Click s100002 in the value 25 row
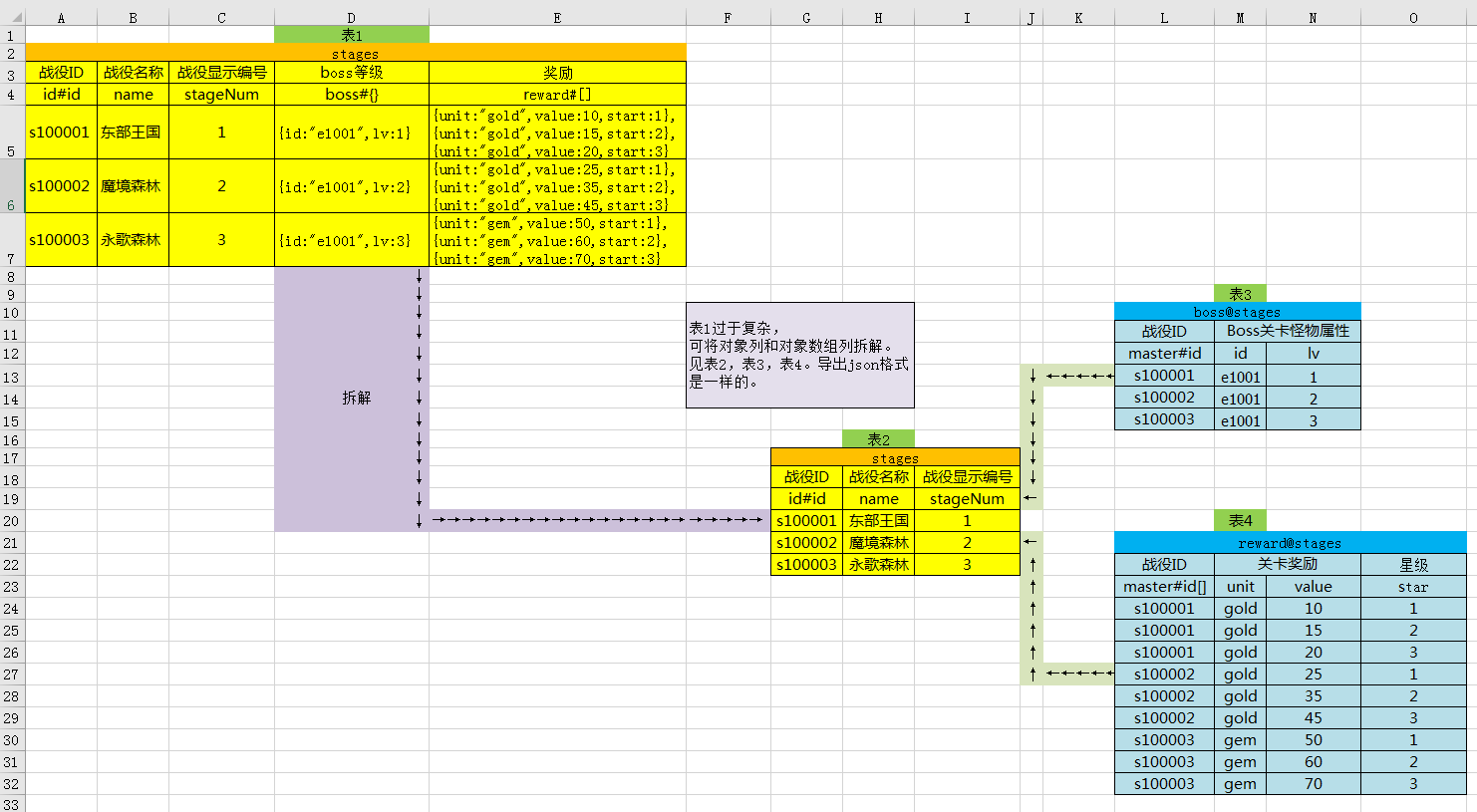1477x812 pixels. pos(1164,674)
